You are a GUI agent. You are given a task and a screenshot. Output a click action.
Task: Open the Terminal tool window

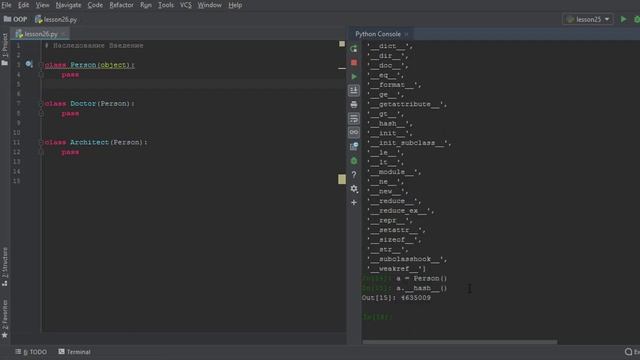[x=74, y=352]
